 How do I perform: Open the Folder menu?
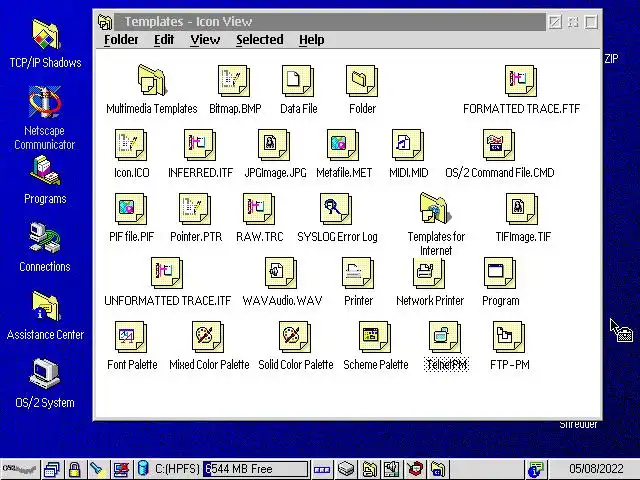(121, 40)
